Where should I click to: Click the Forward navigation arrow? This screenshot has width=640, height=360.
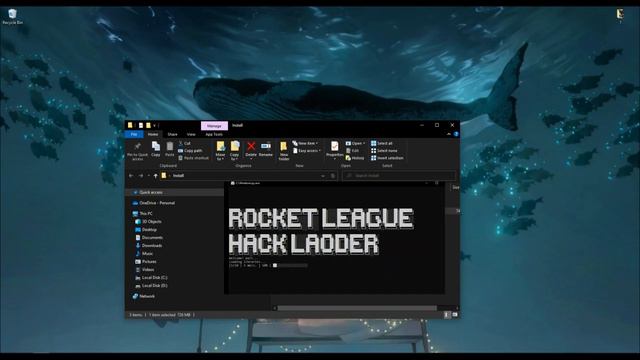[141, 176]
